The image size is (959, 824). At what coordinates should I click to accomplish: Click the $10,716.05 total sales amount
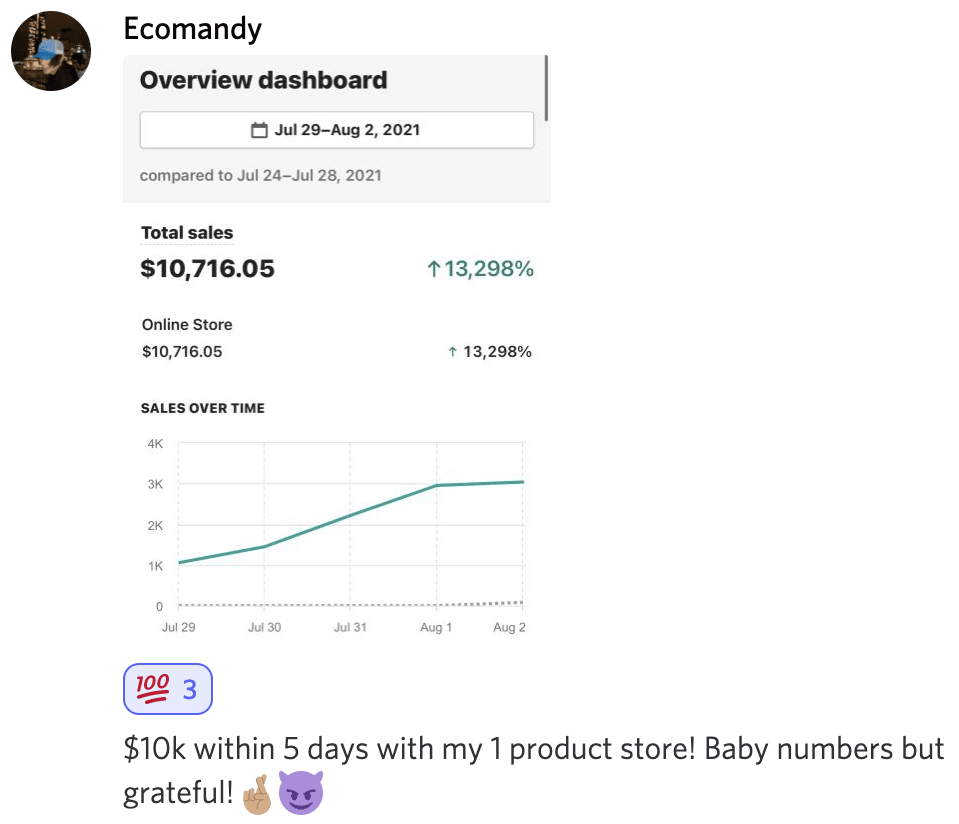208,269
